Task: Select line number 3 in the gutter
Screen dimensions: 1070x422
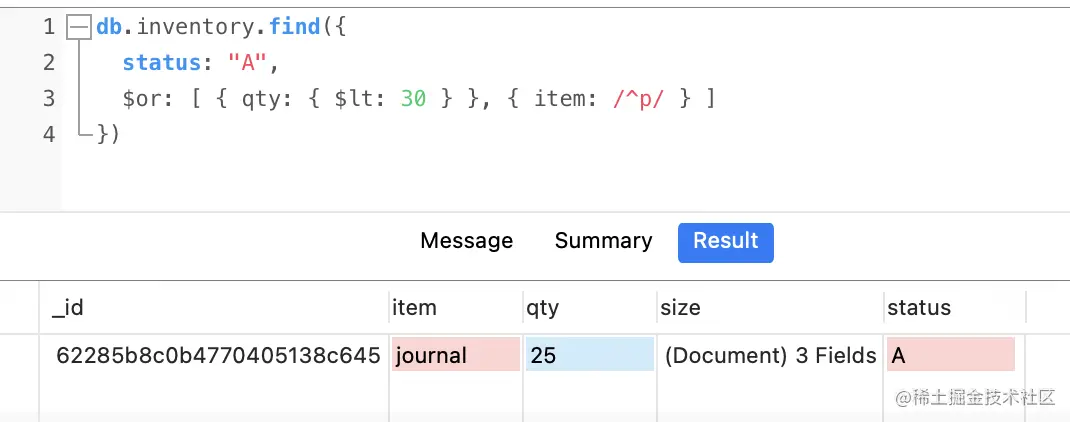Action: 49,99
